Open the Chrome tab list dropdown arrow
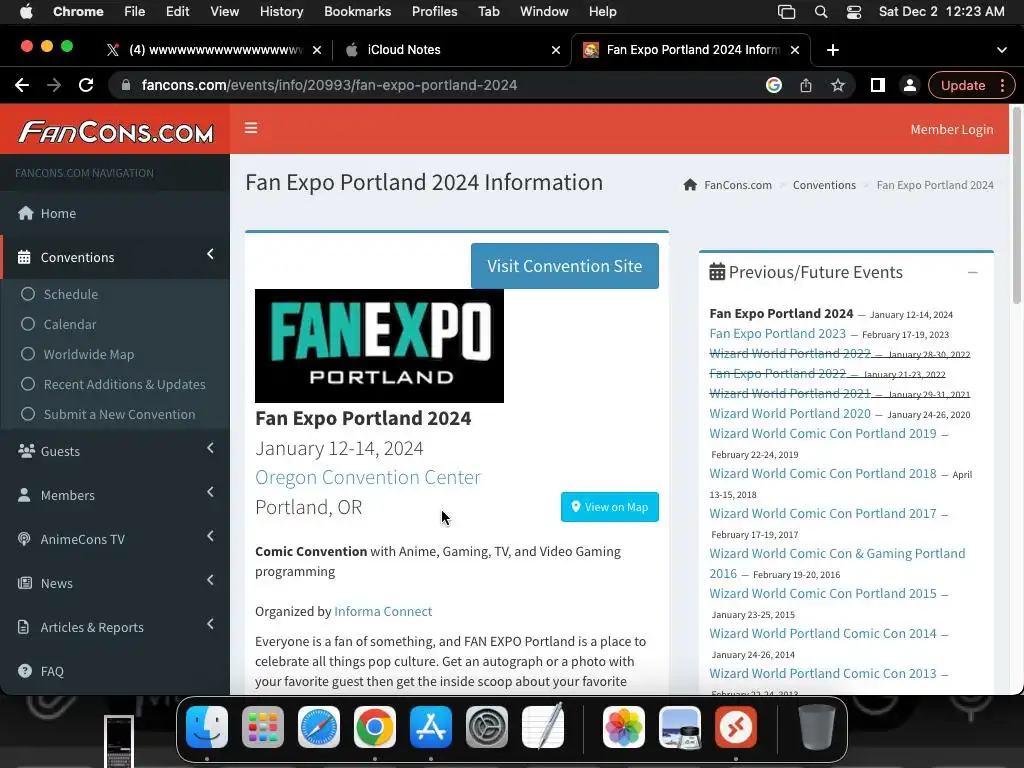This screenshot has height=768, width=1024. pyautogui.click(x=1001, y=50)
